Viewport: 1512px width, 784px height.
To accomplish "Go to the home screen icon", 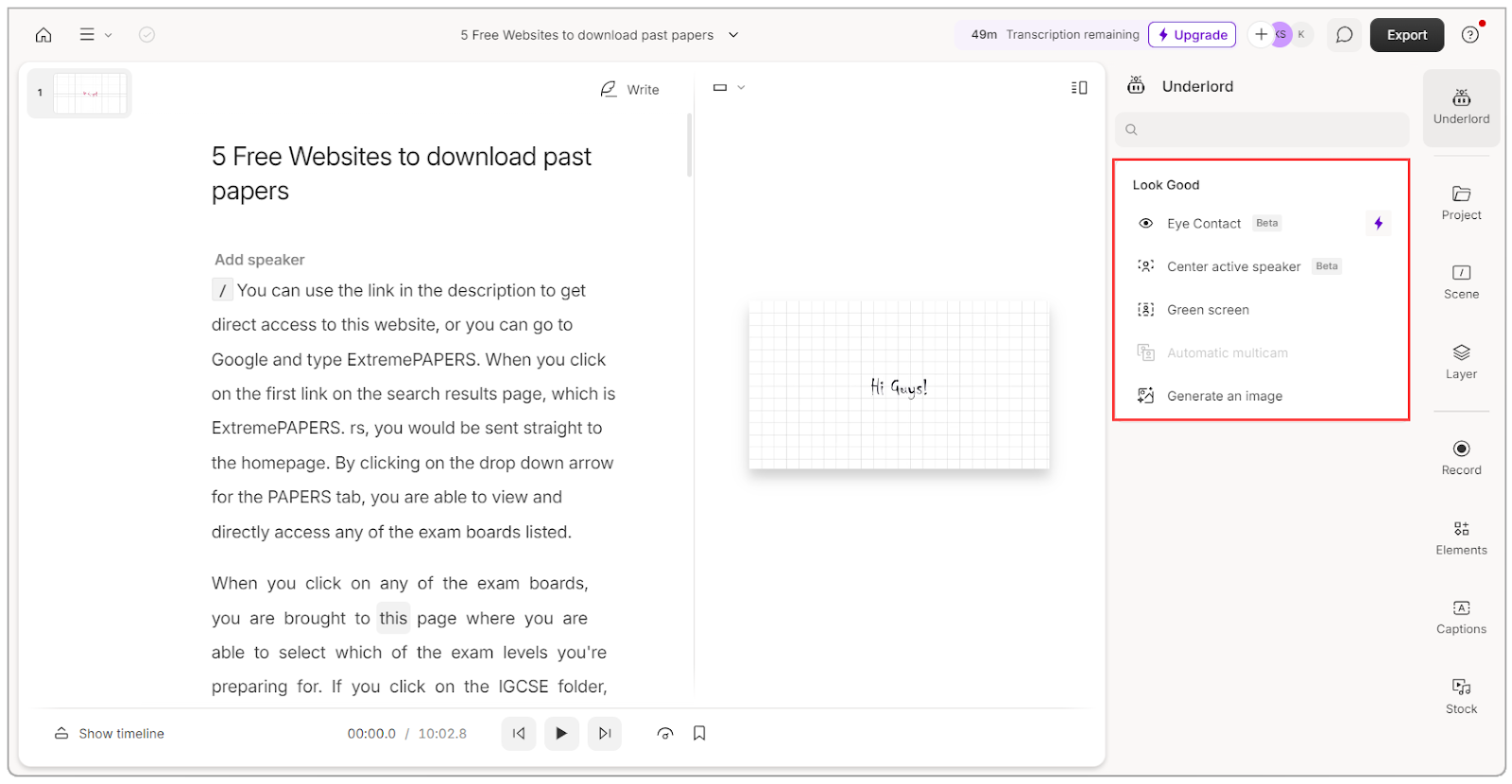I will 43,35.
